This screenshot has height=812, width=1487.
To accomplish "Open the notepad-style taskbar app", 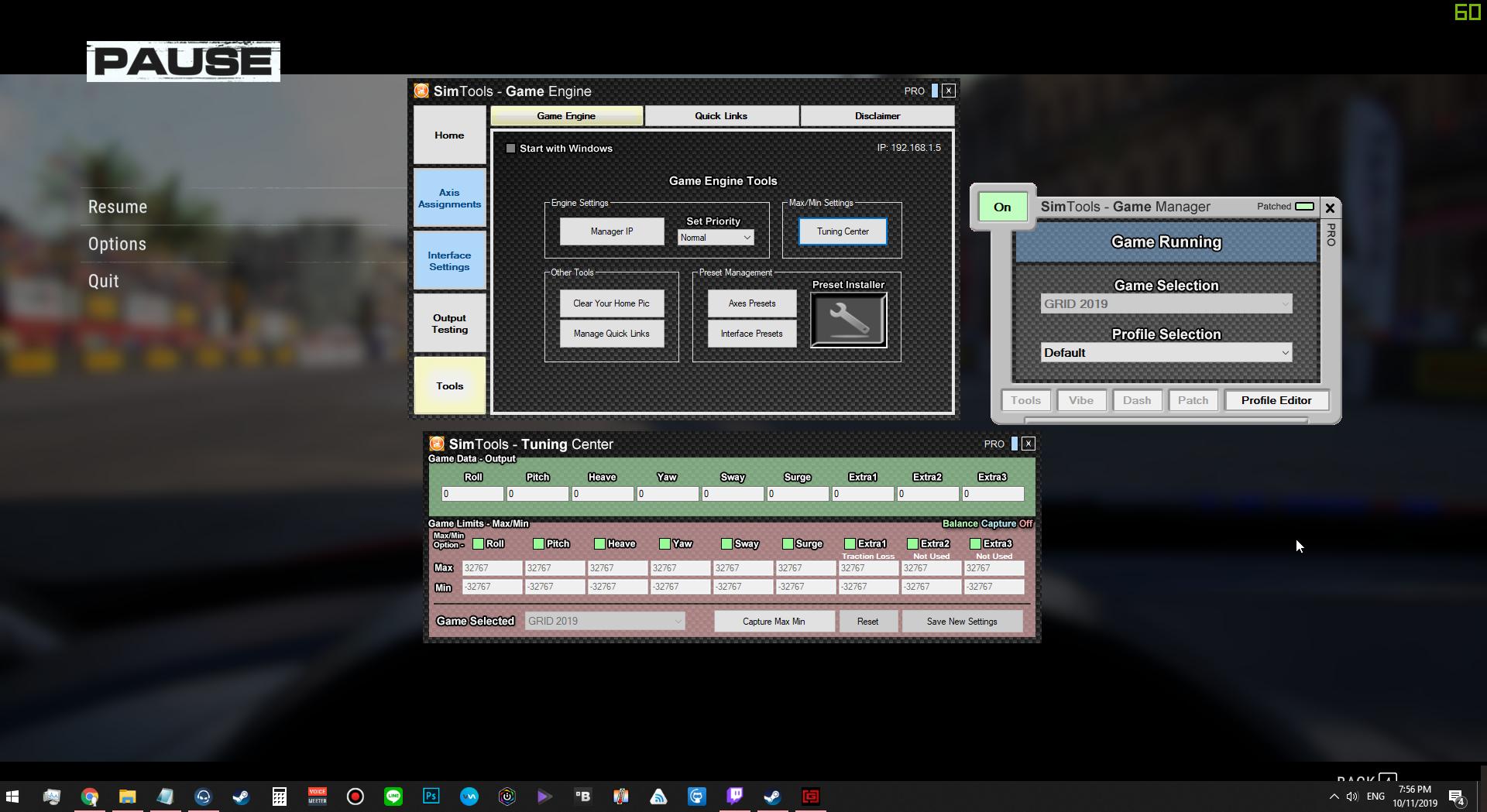I will pos(166,796).
